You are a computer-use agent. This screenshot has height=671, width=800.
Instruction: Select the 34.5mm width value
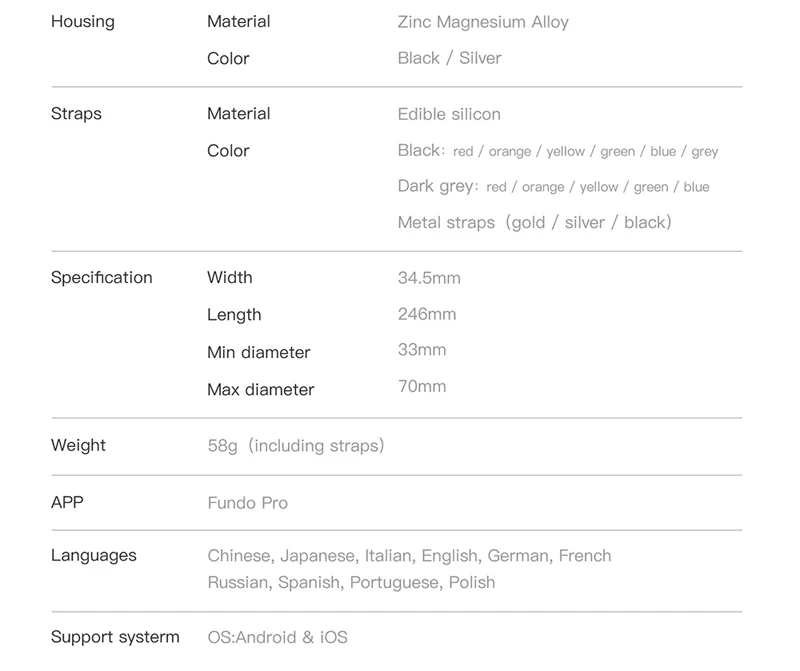point(429,278)
